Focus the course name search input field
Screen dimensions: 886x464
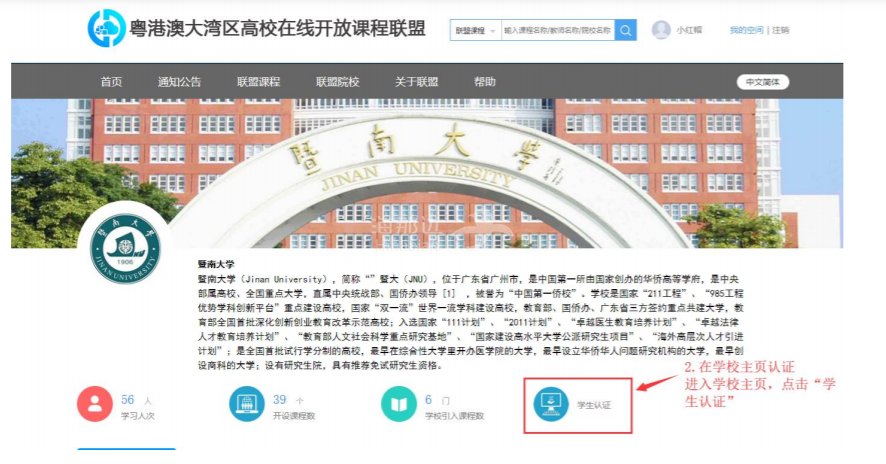[558, 30]
